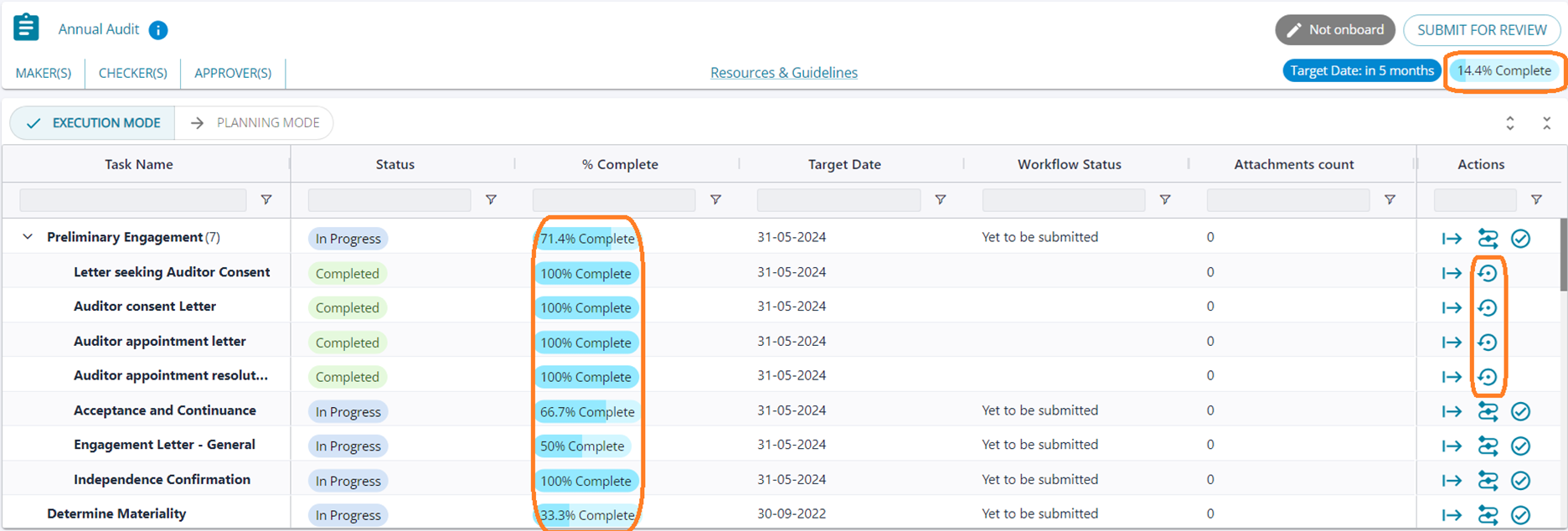The width and height of the screenshot is (1568, 531).
Task: Click the 33.3% Complete progress bar
Action: (x=586, y=515)
